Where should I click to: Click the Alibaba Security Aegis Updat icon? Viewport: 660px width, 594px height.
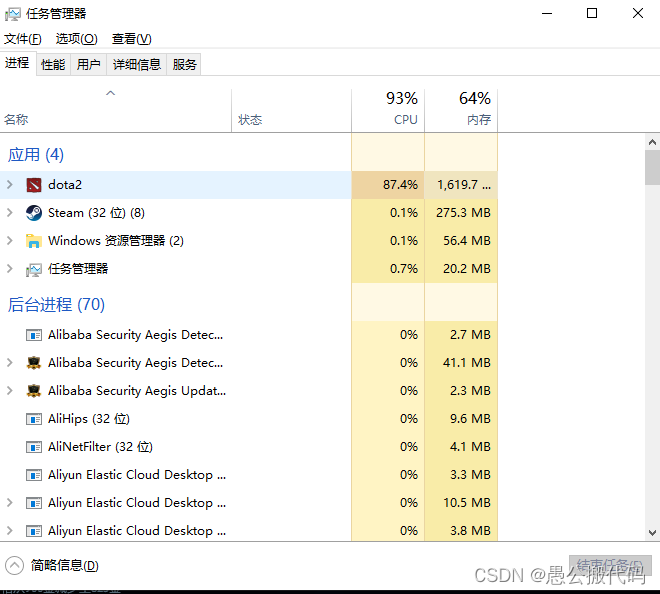(x=34, y=391)
